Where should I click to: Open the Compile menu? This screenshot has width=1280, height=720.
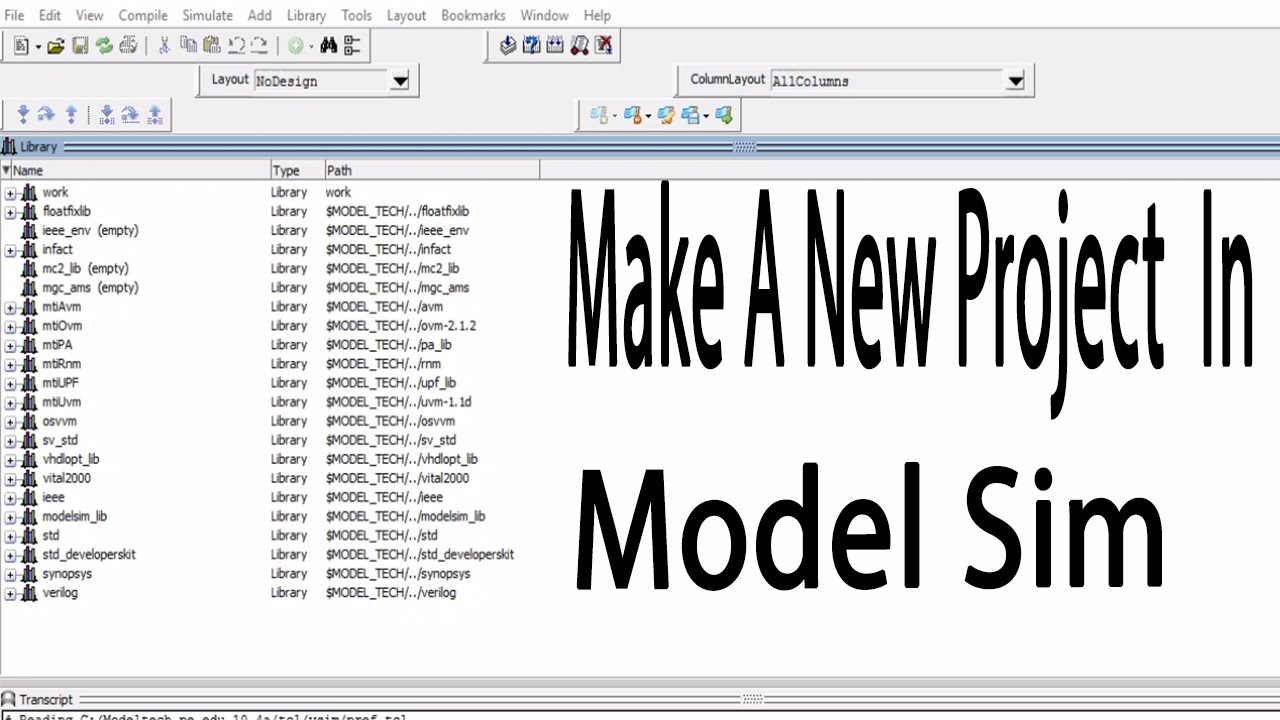143,15
